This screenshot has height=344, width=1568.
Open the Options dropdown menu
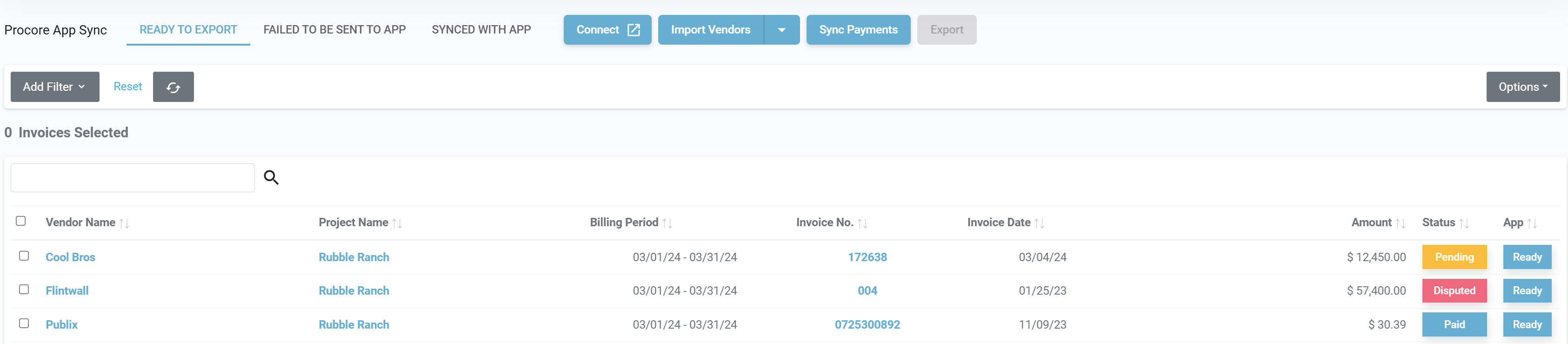(x=1522, y=87)
